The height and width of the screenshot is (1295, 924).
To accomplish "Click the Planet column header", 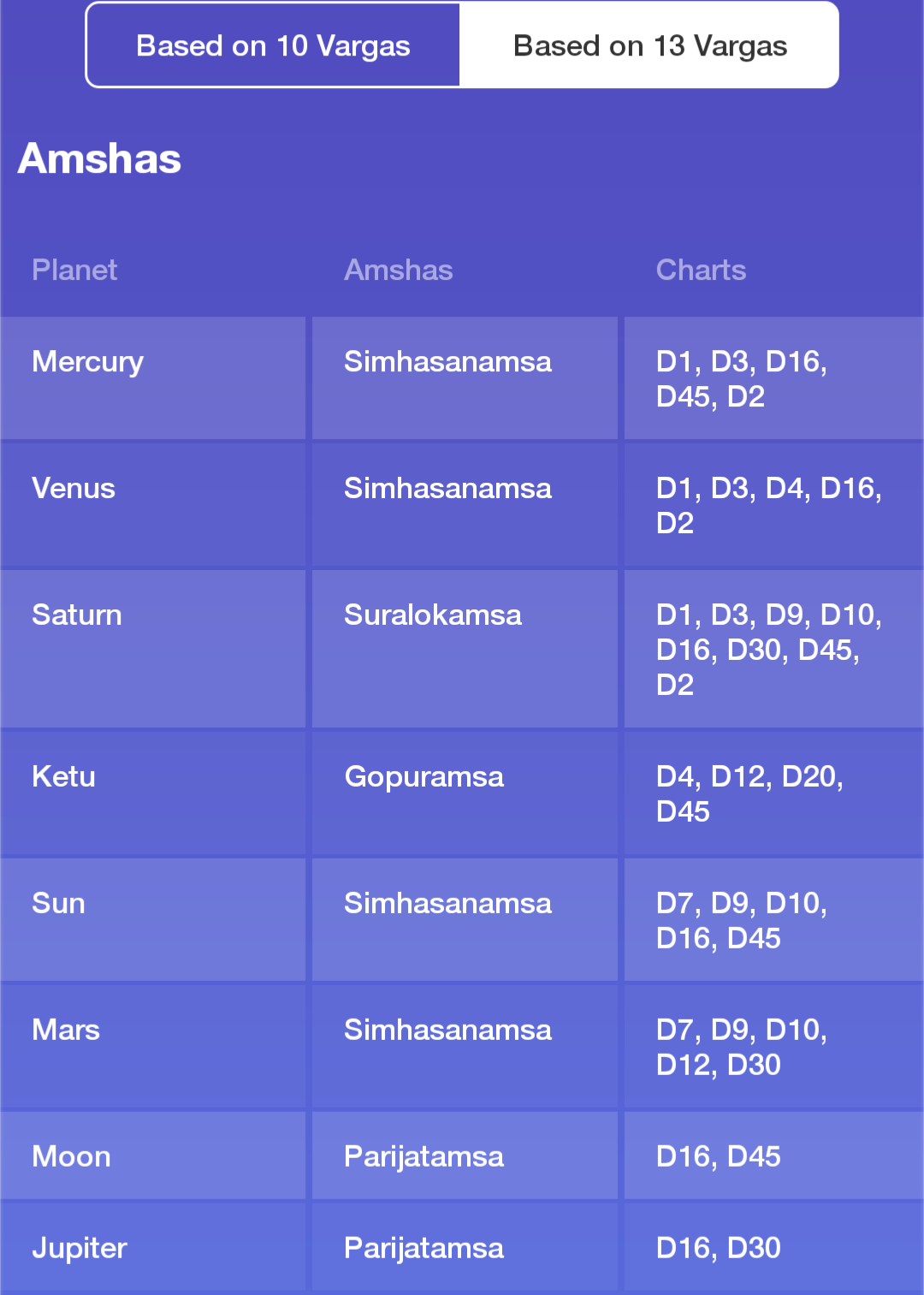I will tap(74, 270).
